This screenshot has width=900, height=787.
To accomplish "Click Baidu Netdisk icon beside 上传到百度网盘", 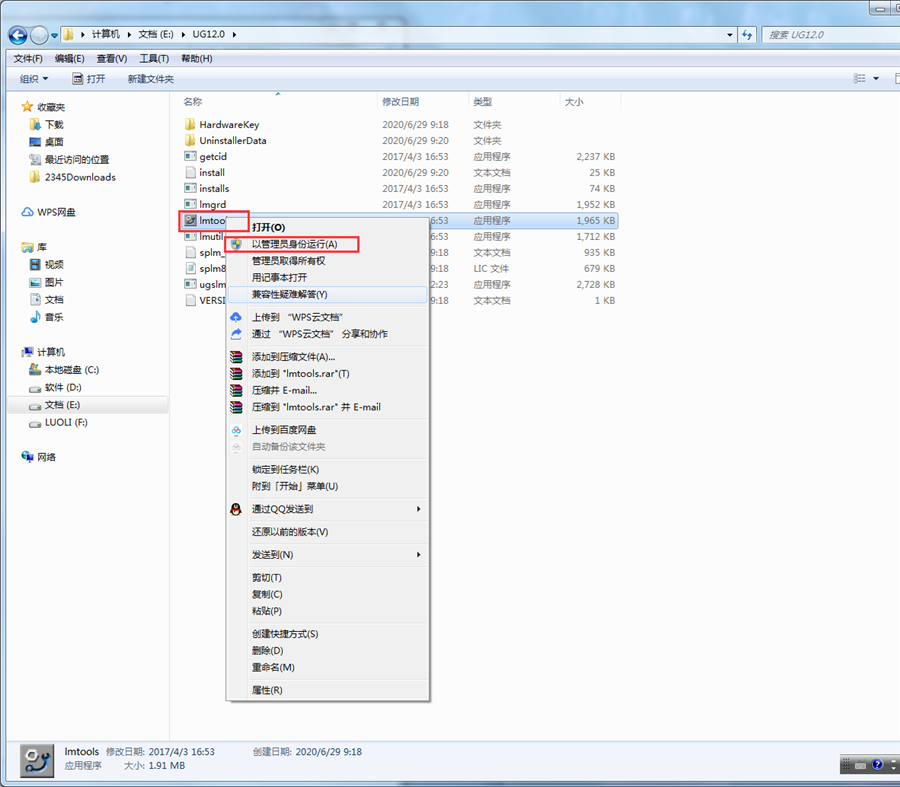I will click(x=236, y=430).
